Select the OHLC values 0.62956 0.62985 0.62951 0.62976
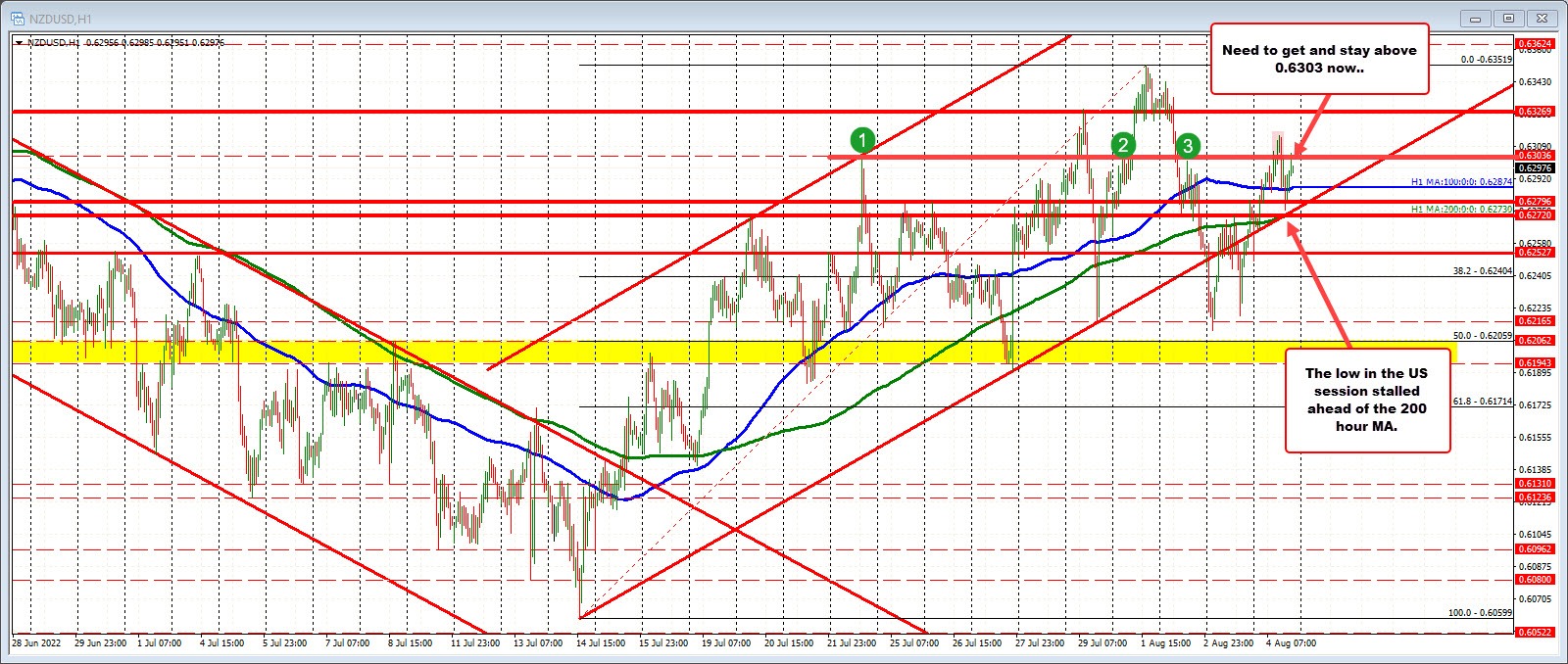The width and height of the screenshot is (1568, 664). (x=155, y=43)
